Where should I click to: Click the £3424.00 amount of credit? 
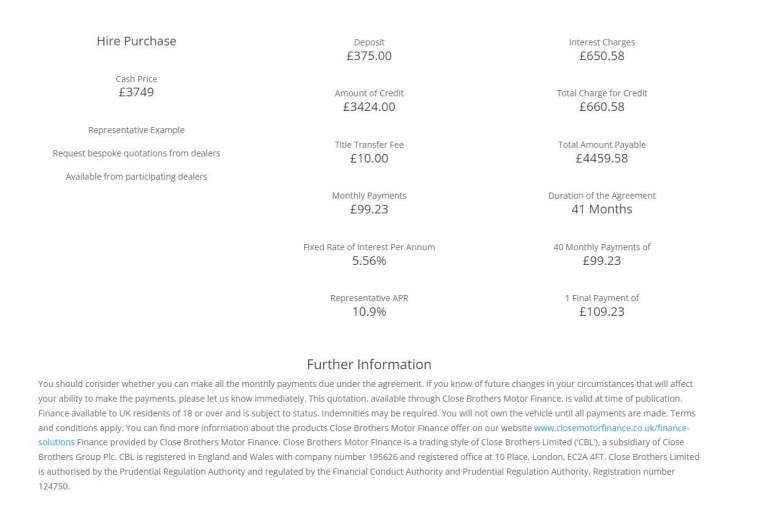(369, 107)
